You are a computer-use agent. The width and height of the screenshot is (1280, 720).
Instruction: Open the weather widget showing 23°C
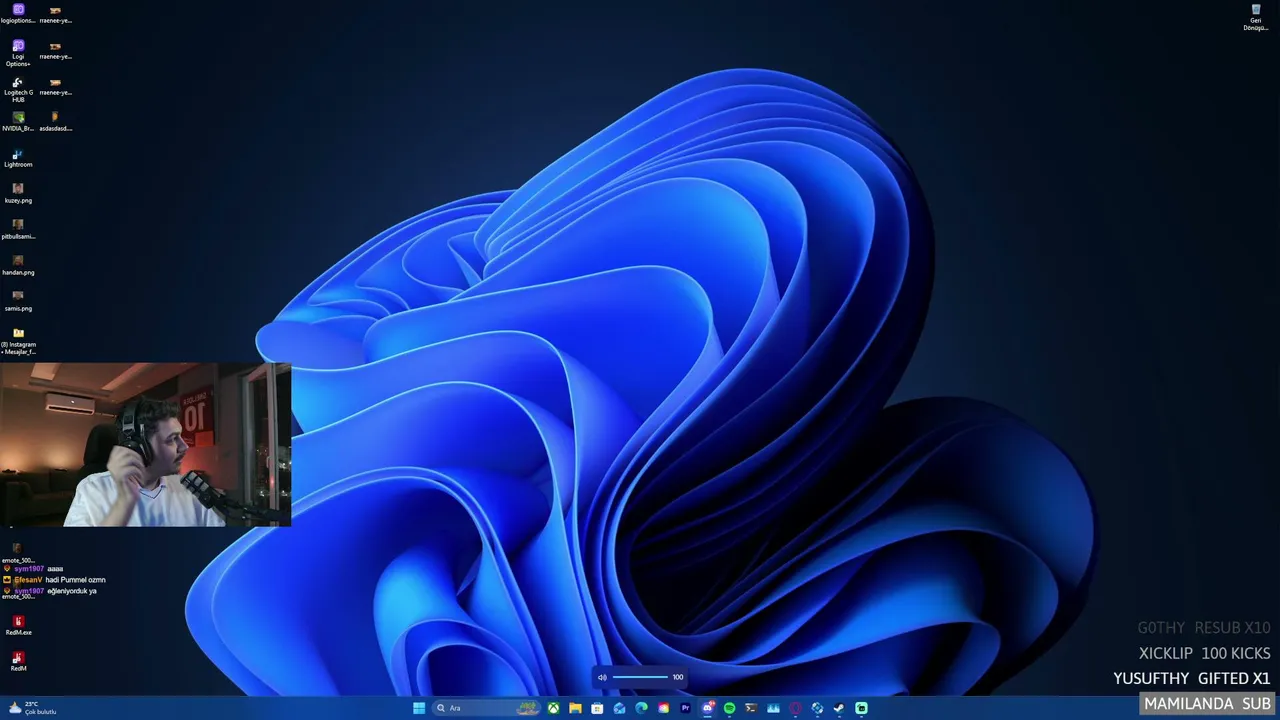[x=32, y=708]
